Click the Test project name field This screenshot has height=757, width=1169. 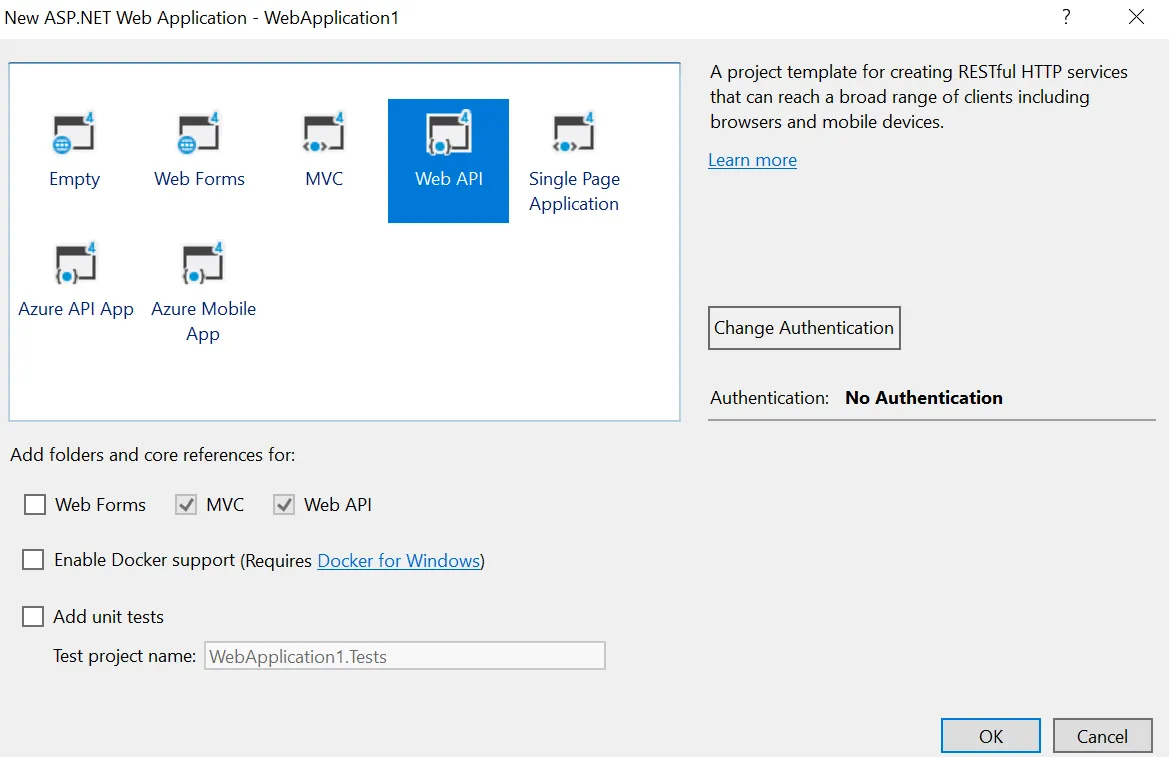[405, 656]
